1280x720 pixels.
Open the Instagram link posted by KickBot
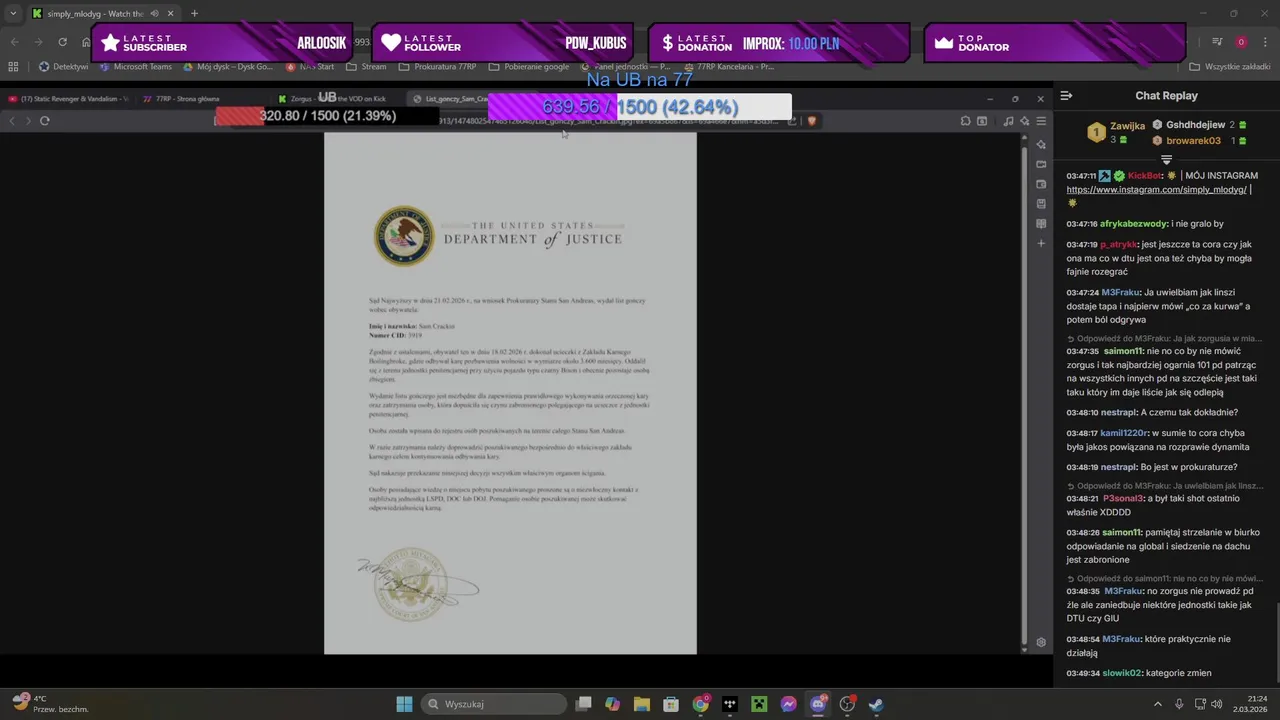tap(1156, 190)
